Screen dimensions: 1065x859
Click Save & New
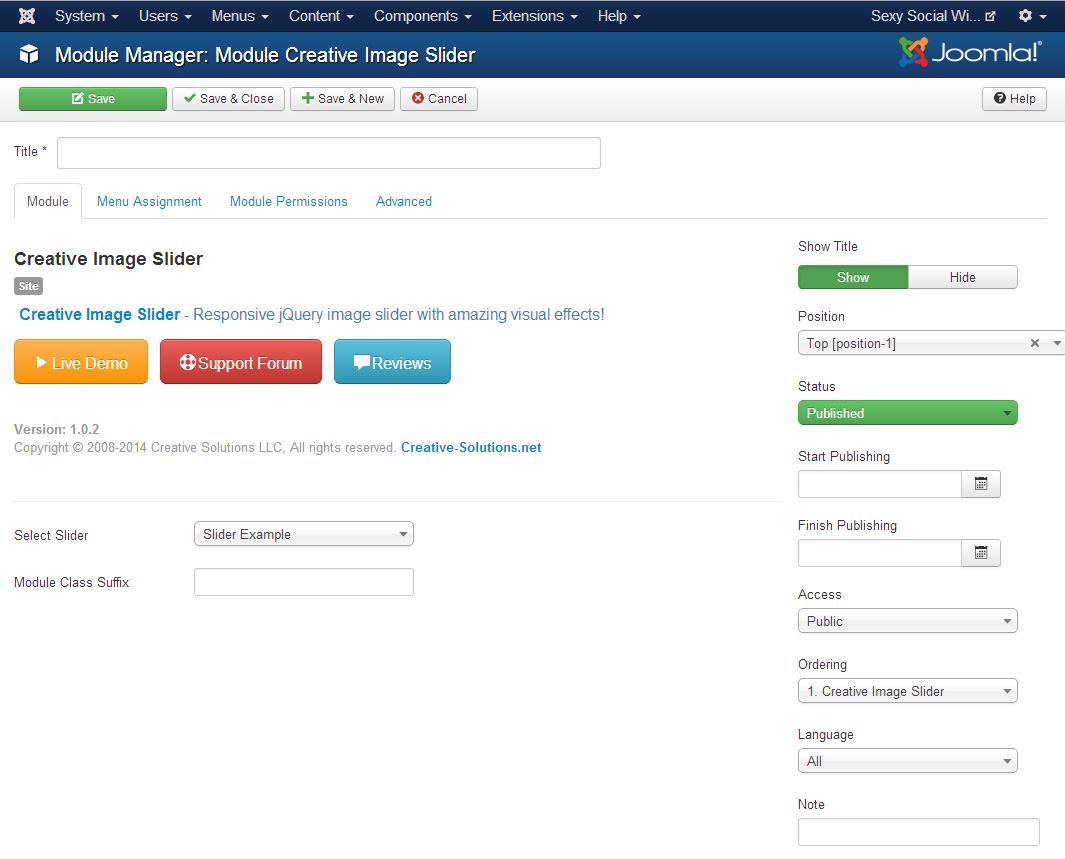coord(342,98)
